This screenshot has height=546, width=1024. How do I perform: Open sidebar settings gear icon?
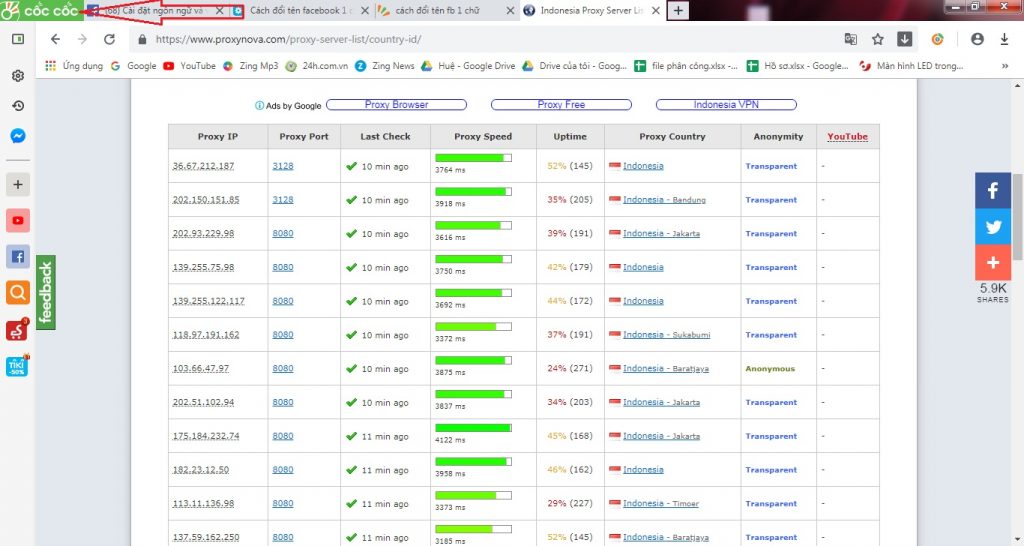point(18,76)
